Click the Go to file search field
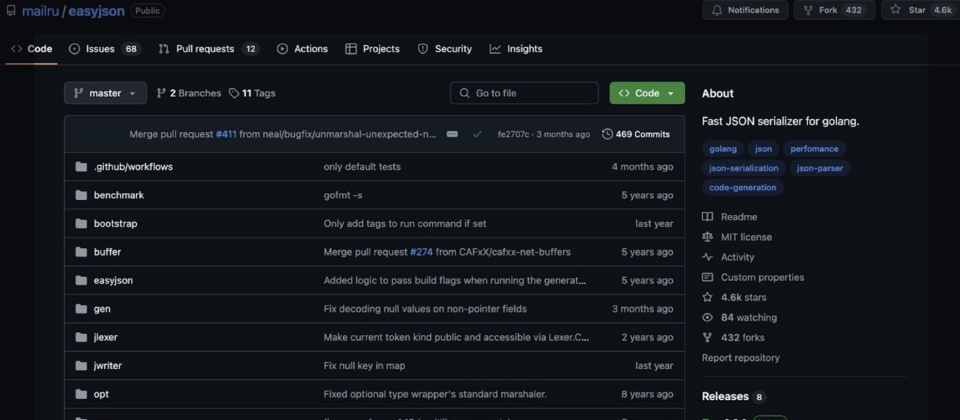This screenshot has height=420, width=960. pyautogui.click(x=524, y=93)
